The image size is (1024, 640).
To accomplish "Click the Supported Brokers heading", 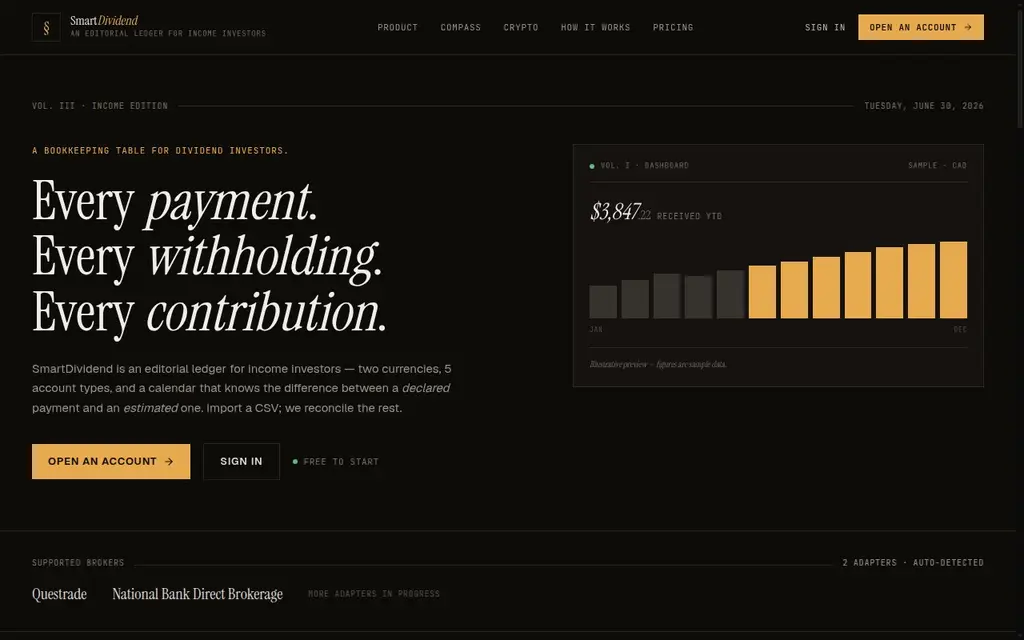I will [x=78, y=562].
